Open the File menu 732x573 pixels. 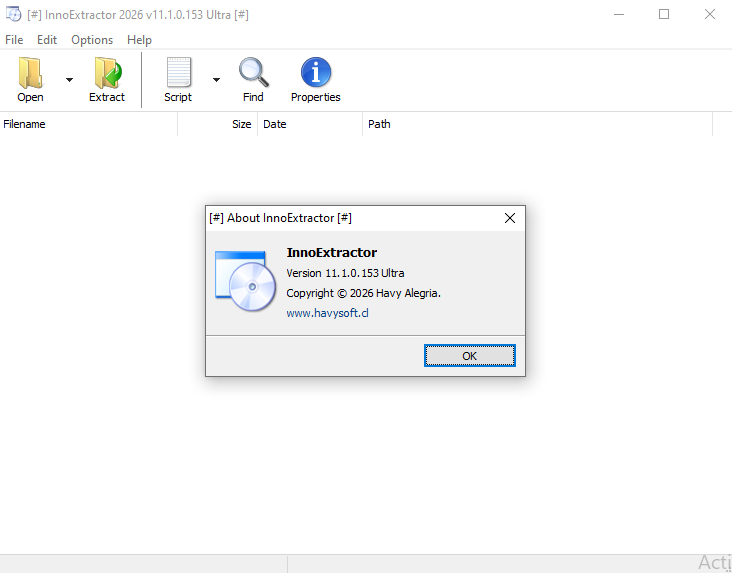click(x=14, y=40)
